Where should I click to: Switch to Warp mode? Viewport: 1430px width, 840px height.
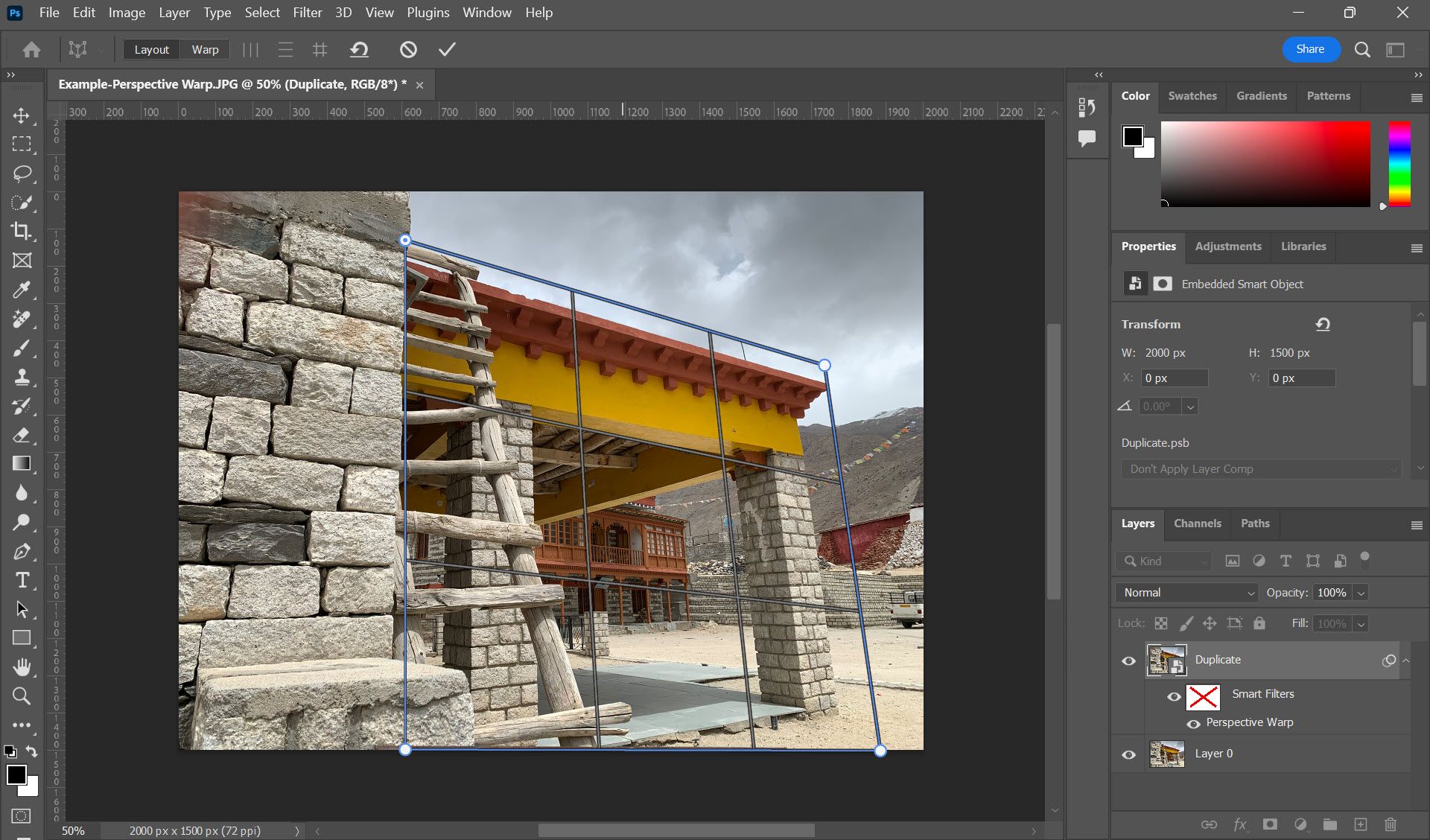(x=205, y=50)
